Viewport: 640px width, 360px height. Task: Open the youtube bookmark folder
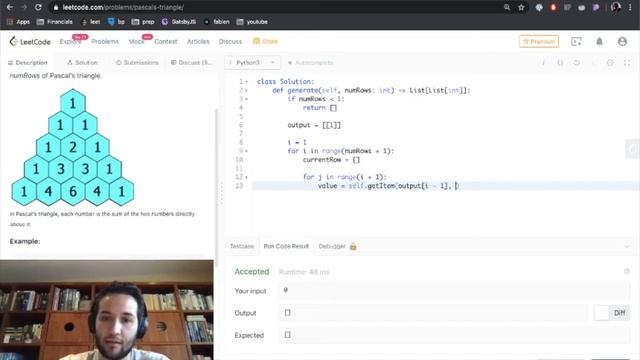coord(252,22)
